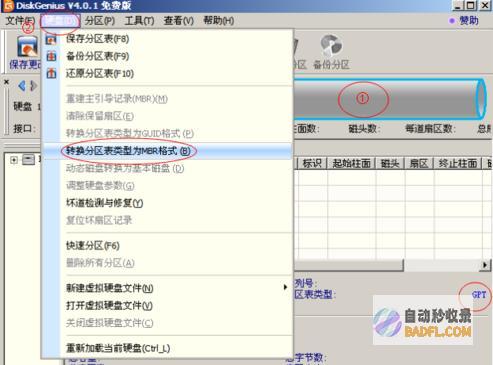The height and width of the screenshot is (365, 493).
Task: Click the 磁头 column header
Action: tap(390, 163)
